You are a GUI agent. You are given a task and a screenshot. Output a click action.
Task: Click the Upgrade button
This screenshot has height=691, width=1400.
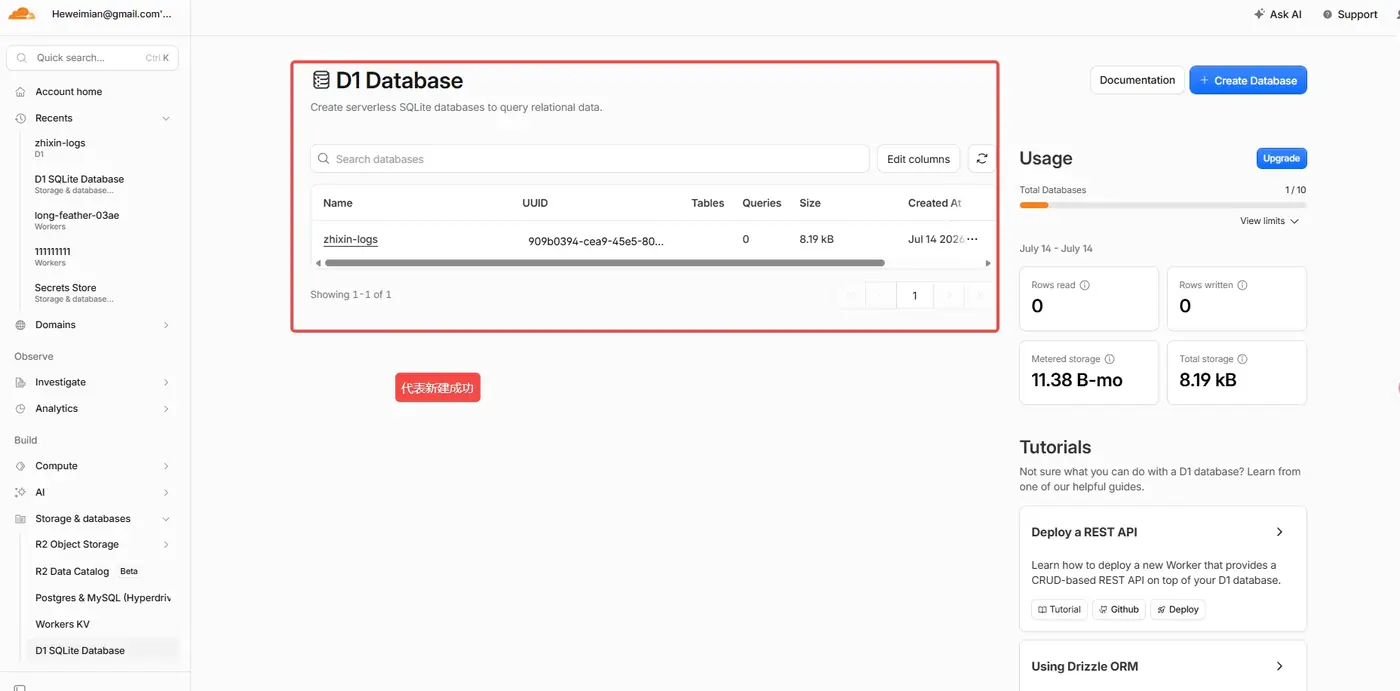pos(1281,158)
